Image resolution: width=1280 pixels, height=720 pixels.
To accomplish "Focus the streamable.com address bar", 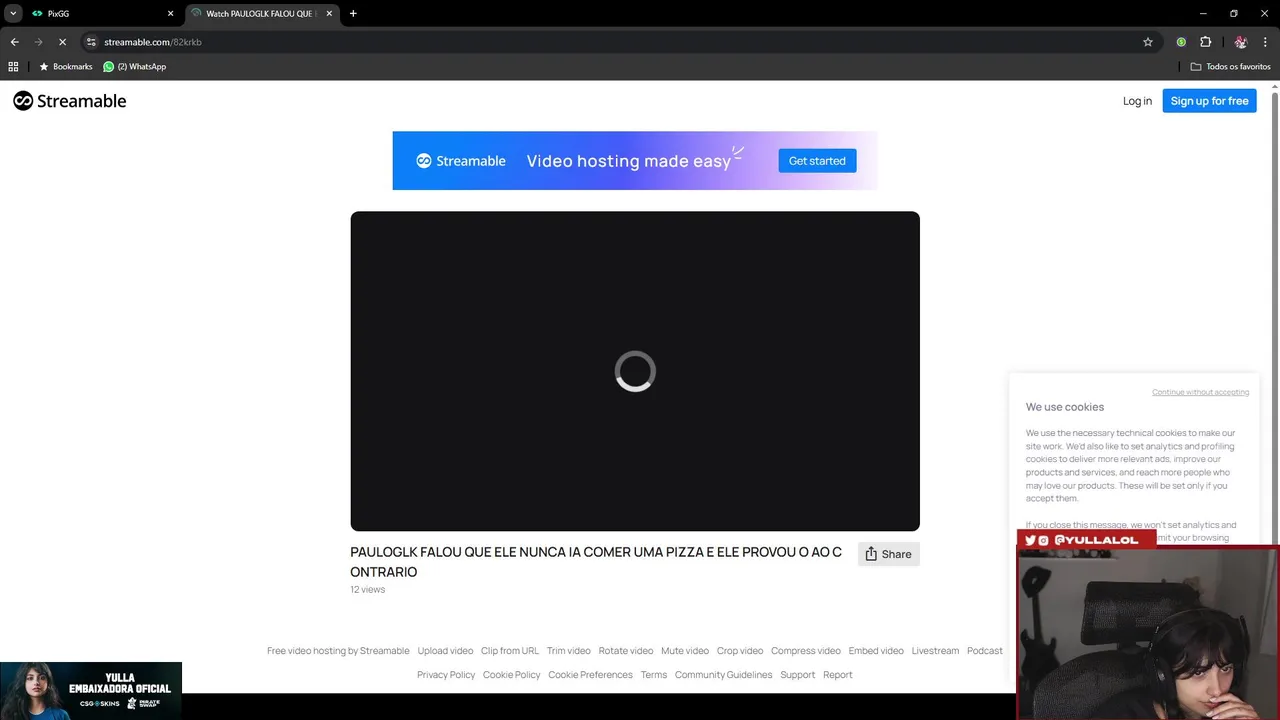I will (610, 42).
